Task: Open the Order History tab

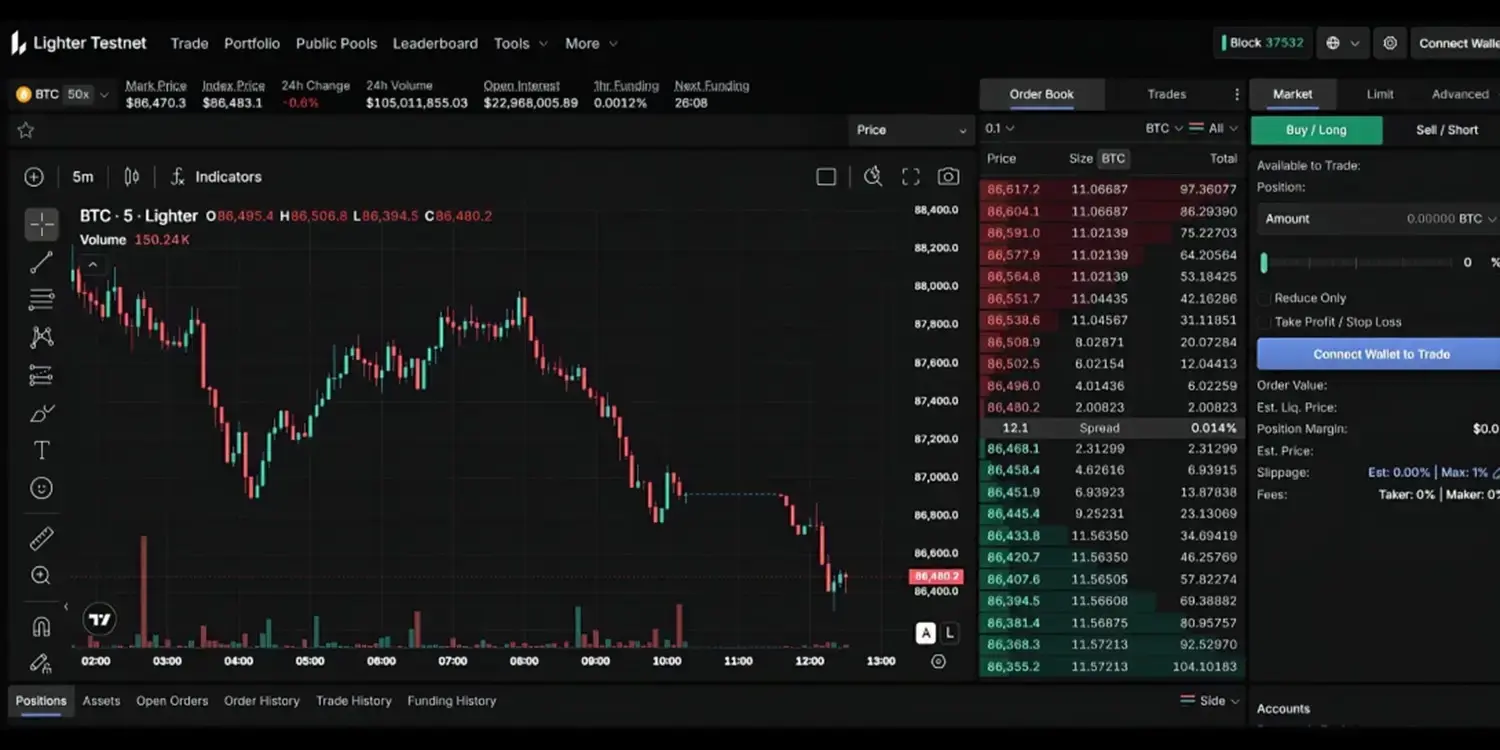Action: tap(261, 701)
